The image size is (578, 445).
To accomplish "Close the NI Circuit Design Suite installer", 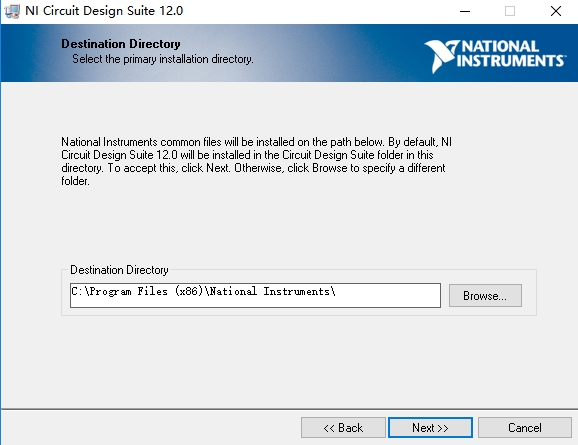I will tap(556, 11).
